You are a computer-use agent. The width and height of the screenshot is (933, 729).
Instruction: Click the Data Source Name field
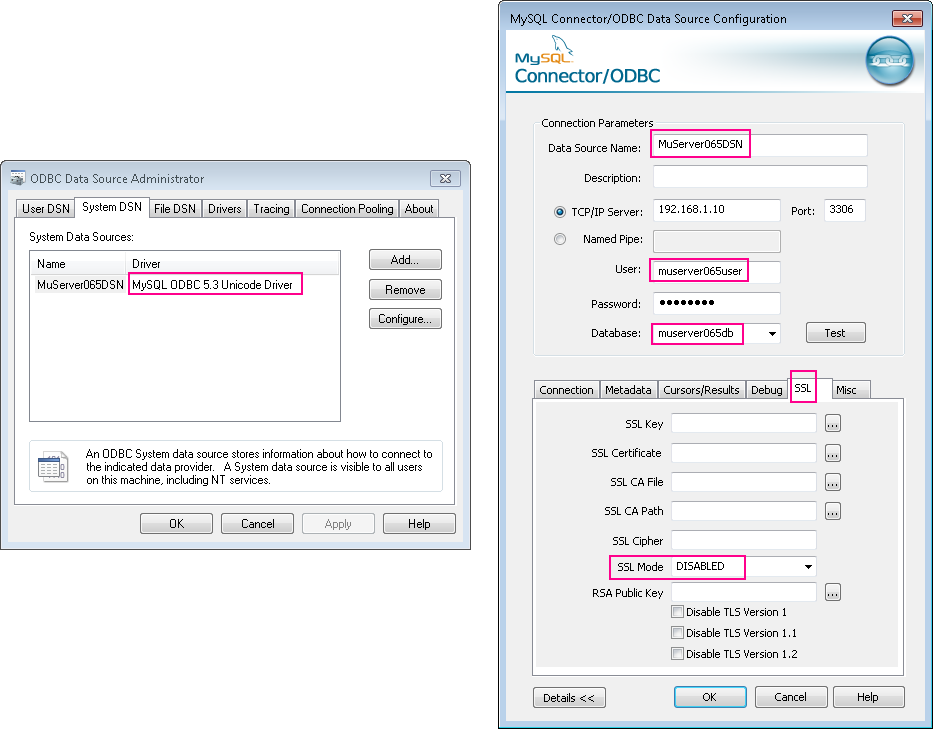(x=760, y=145)
